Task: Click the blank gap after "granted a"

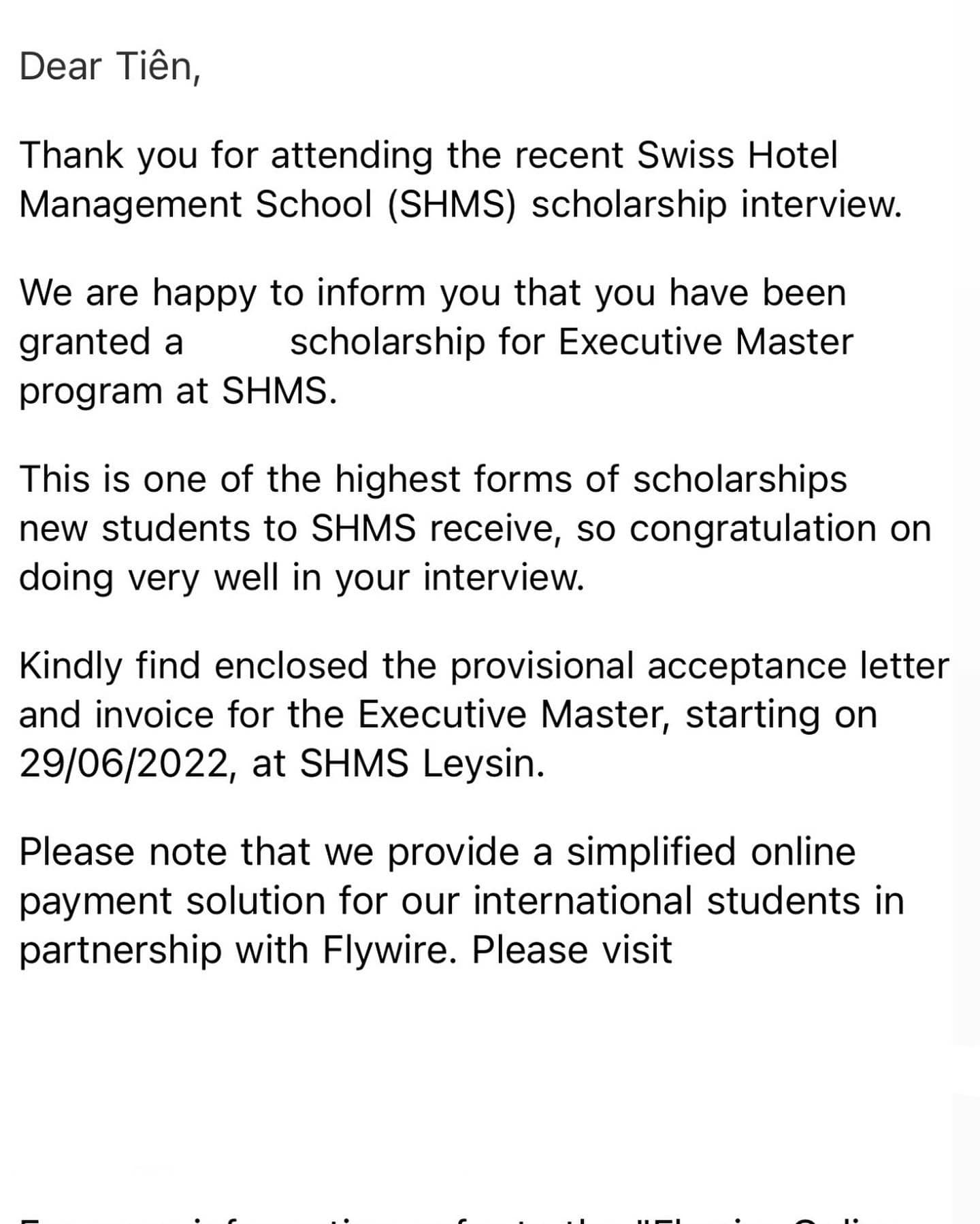Action: coord(236,342)
